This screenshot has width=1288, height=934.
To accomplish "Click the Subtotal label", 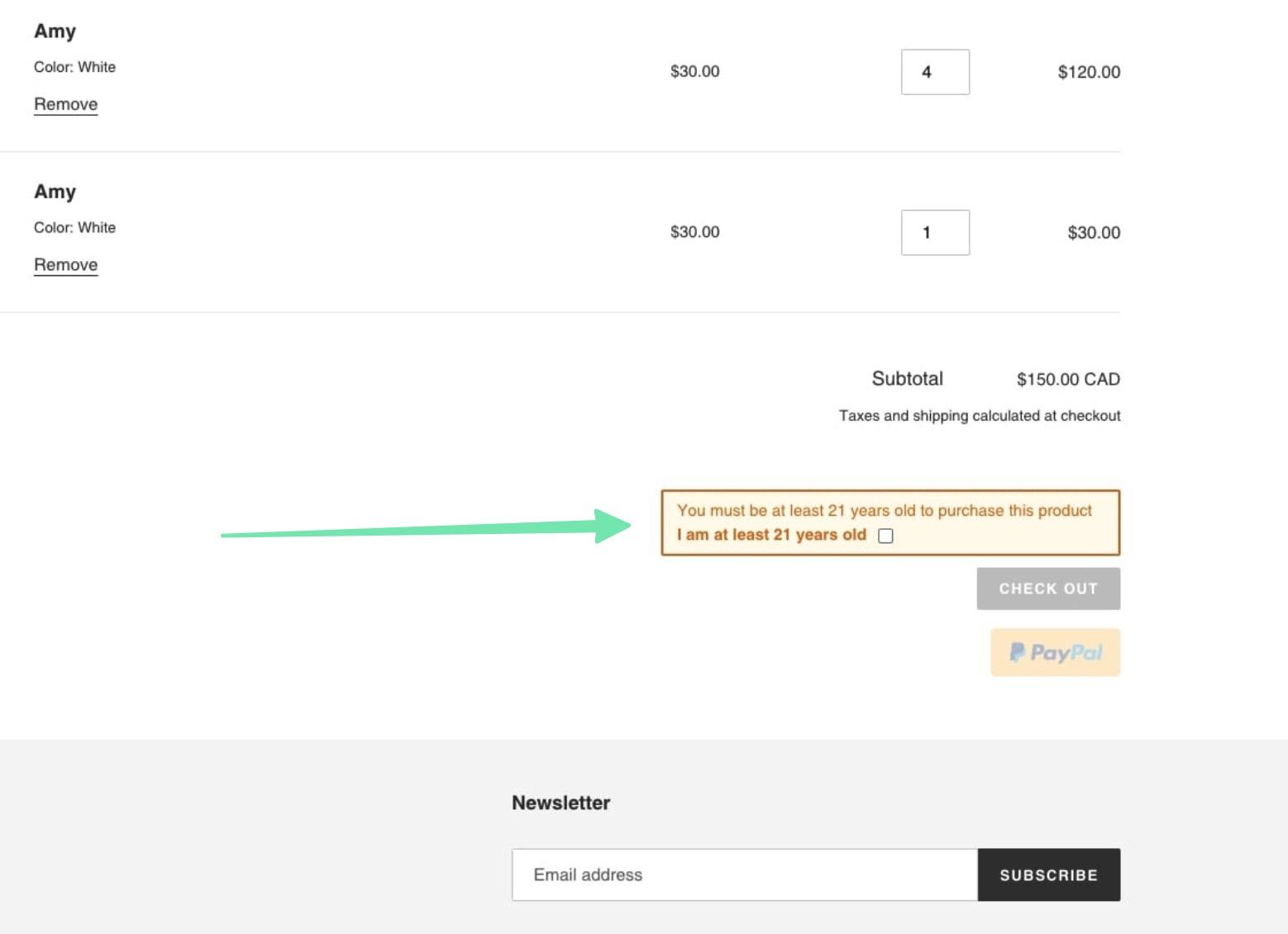I will pos(907,379).
